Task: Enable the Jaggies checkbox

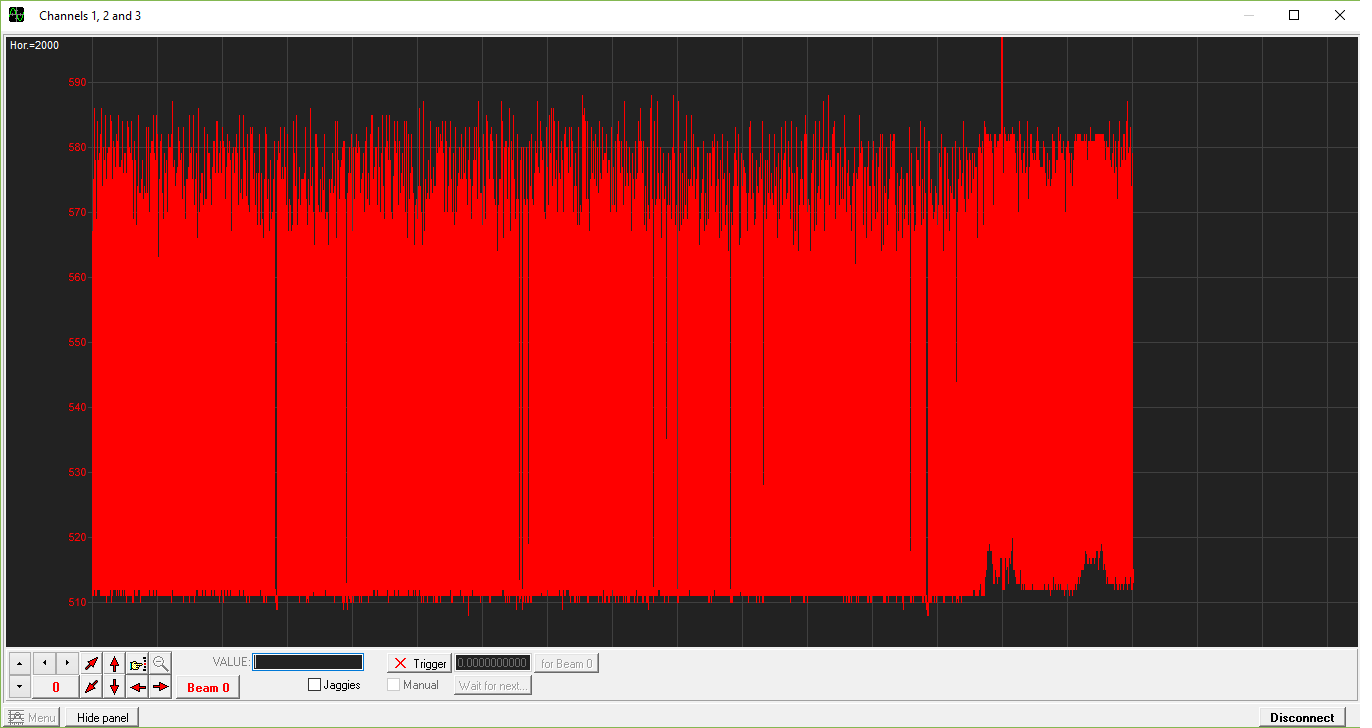Action: pyautogui.click(x=315, y=685)
